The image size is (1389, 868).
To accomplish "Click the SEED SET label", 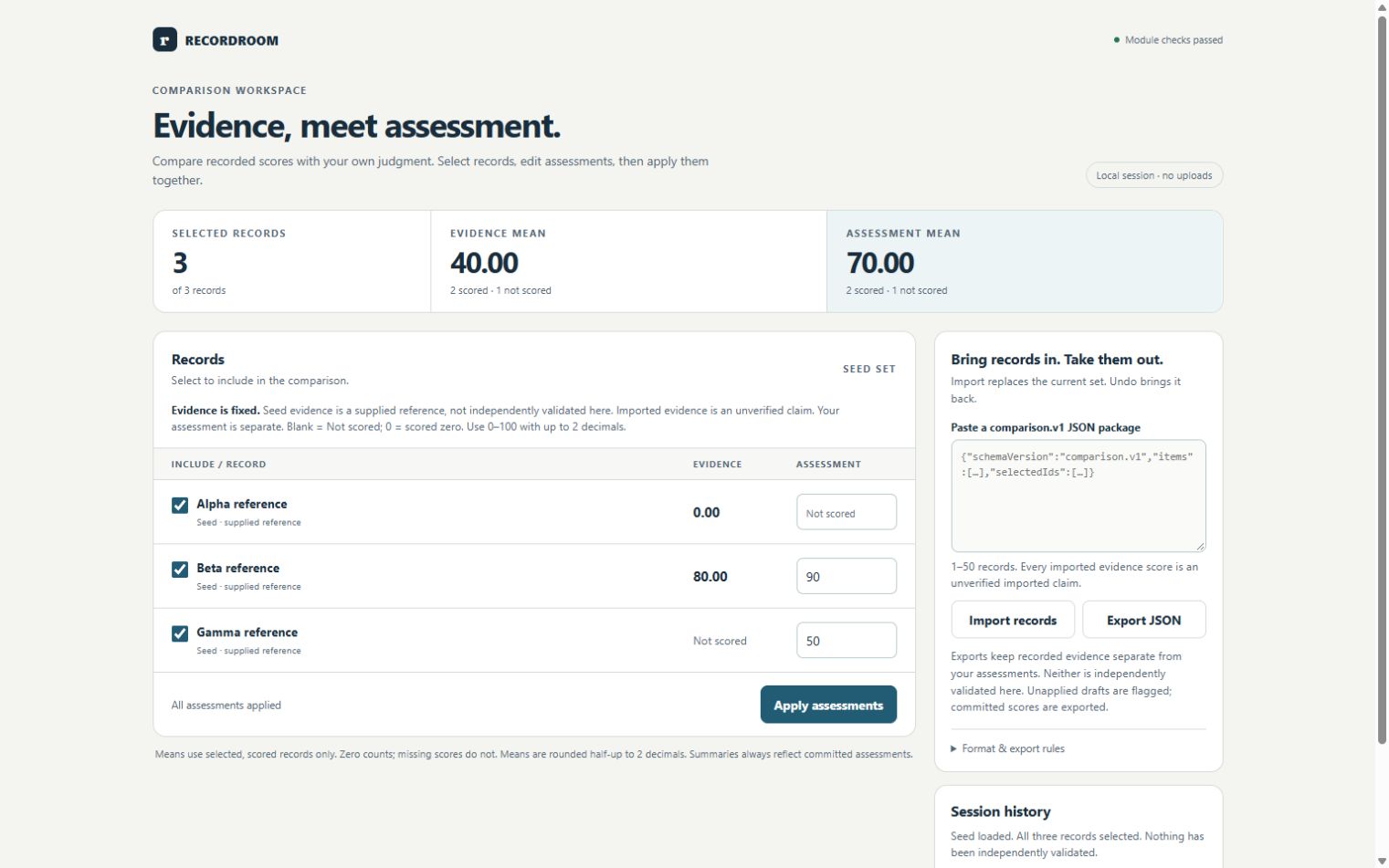I will click(x=869, y=369).
